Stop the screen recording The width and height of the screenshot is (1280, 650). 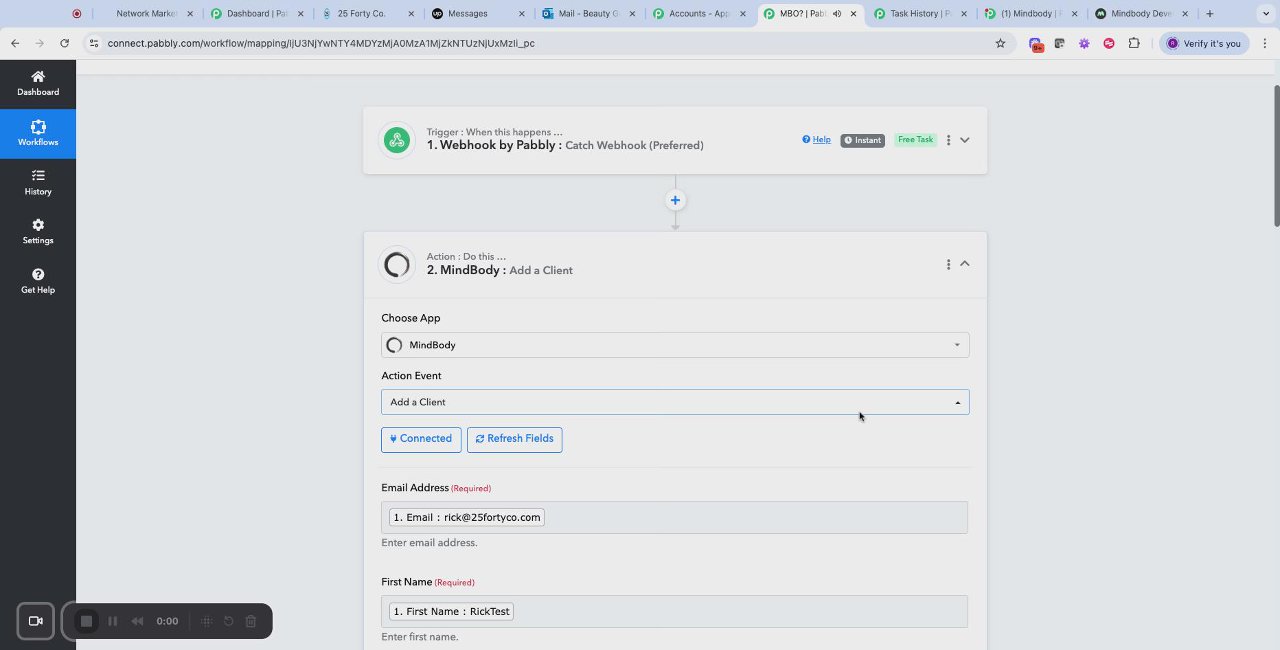[x=86, y=621]
